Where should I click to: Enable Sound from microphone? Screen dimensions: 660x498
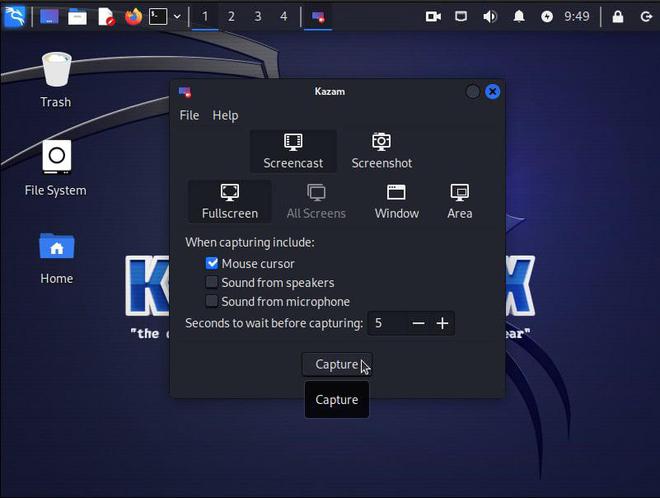coord(212,301)
